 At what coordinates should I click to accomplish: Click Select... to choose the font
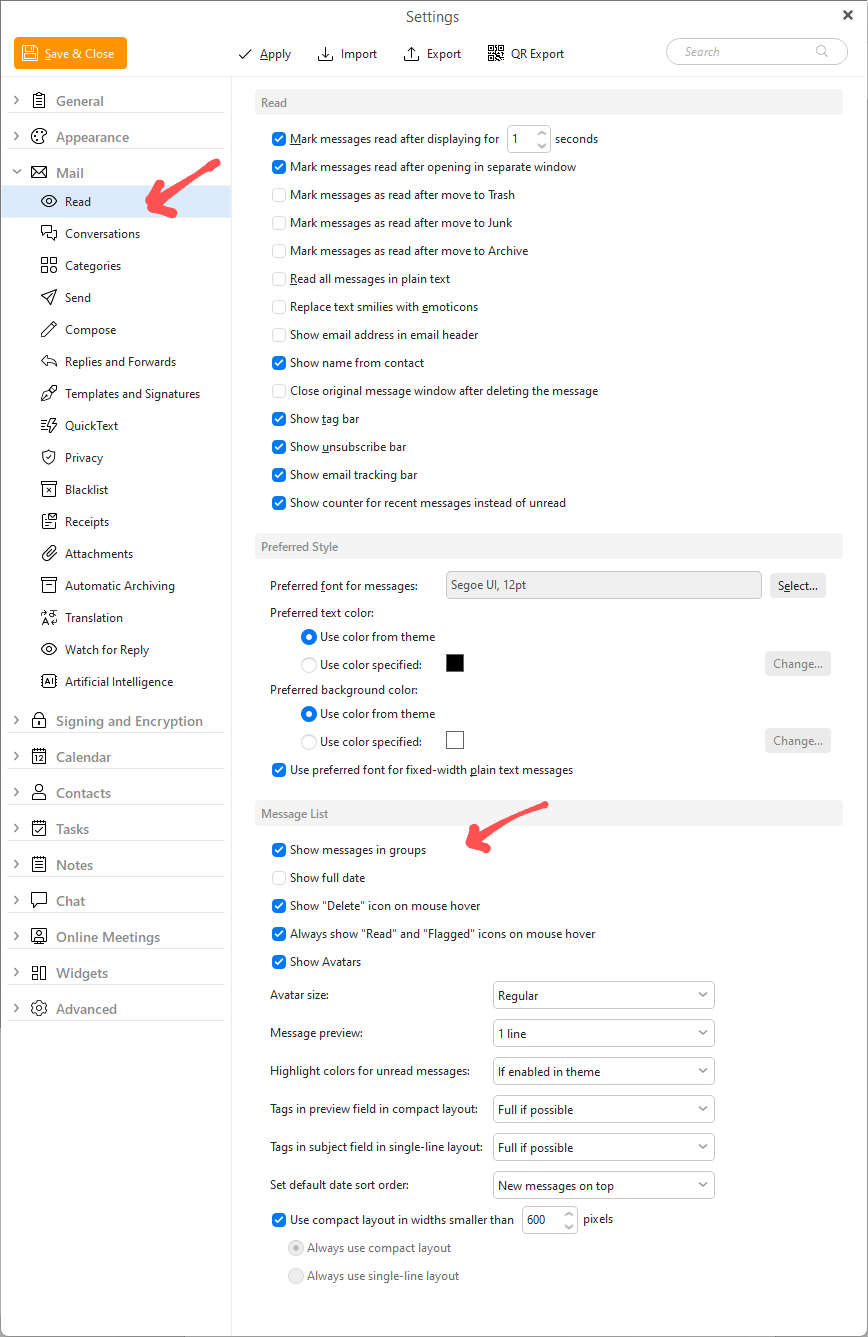click(x=798, y=585)
